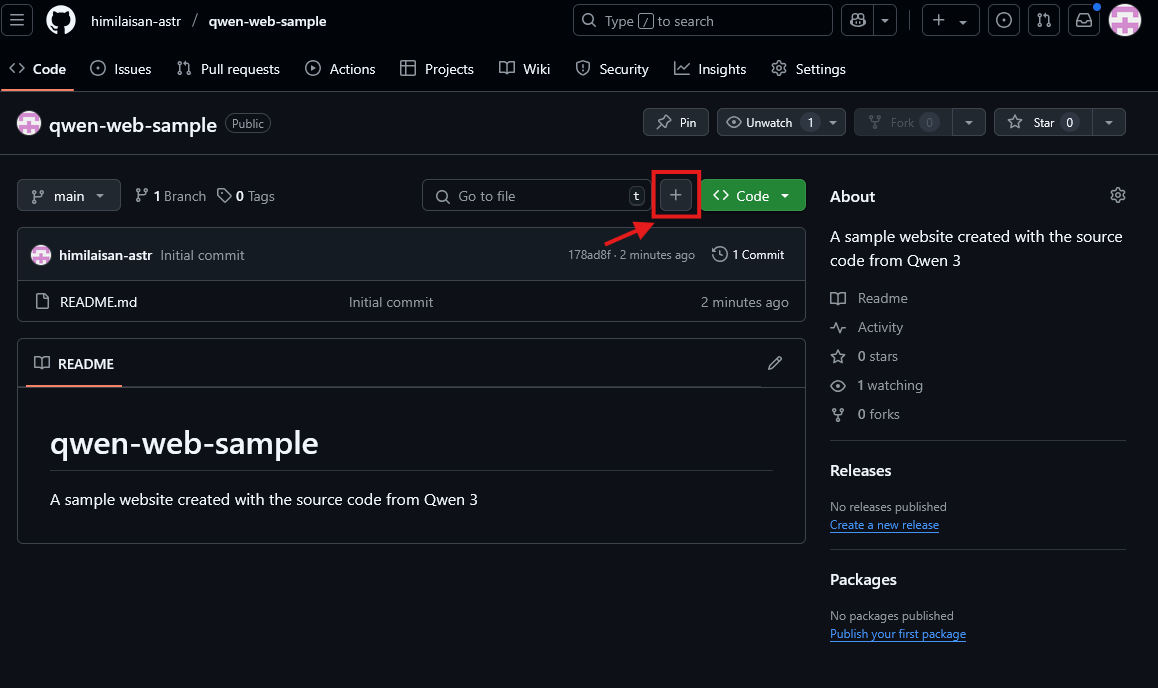This screenshot has height=688, width=1158.
Task: Click the README.md file icon
Action: (x=42, y=301)
